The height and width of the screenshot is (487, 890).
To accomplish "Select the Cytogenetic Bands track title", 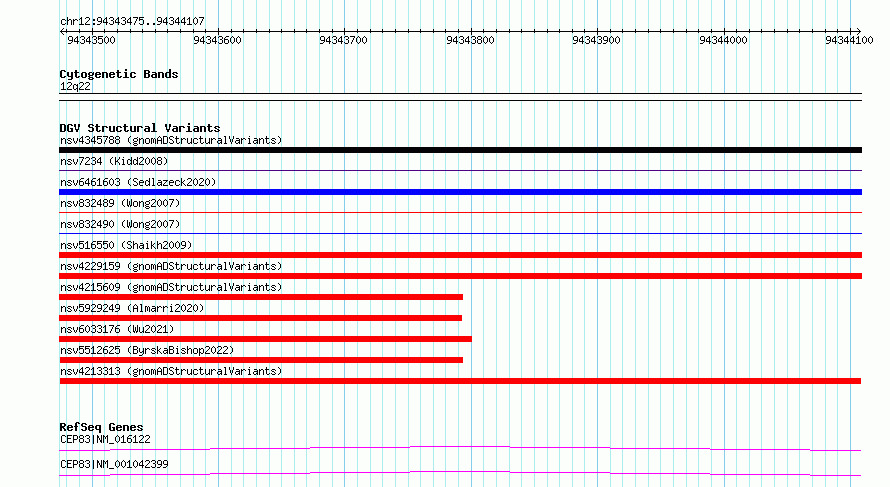I will pyautogui.click(x=119, y=74).
